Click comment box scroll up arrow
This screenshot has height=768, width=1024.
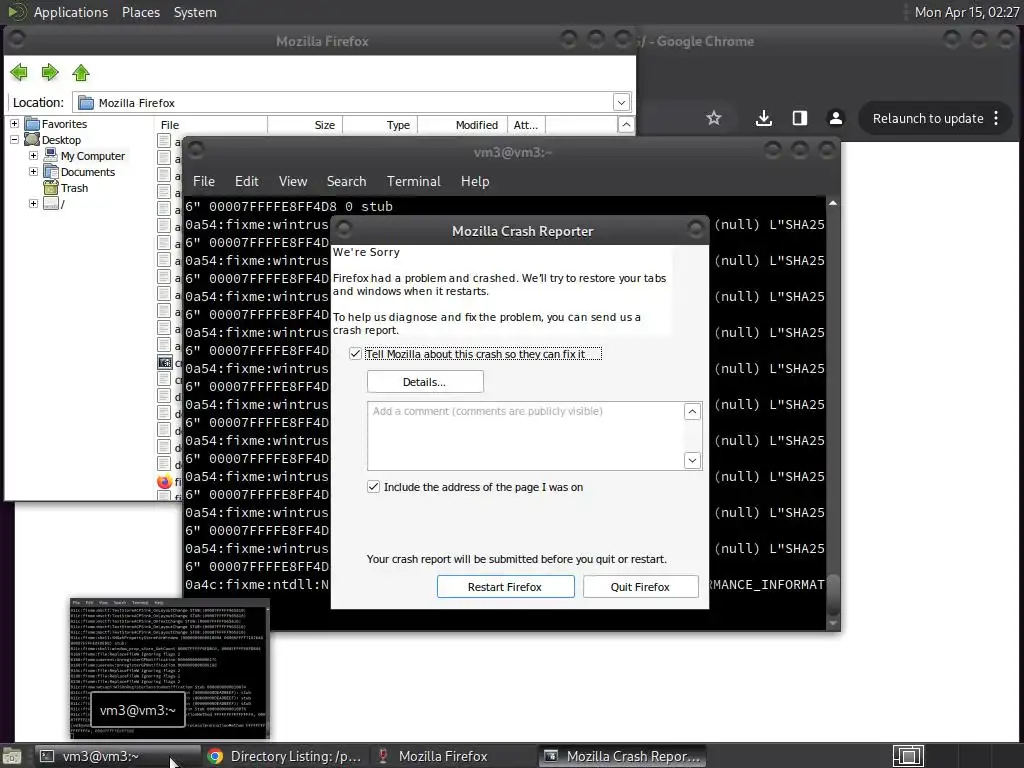tap(692, 411)
